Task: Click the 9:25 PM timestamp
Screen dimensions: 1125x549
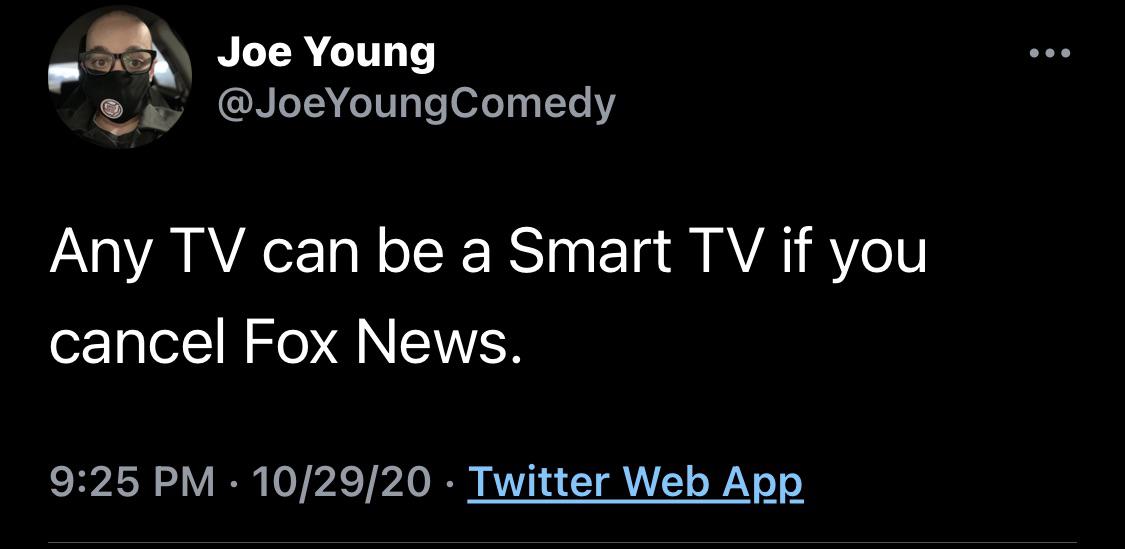Action: [132, 483]
